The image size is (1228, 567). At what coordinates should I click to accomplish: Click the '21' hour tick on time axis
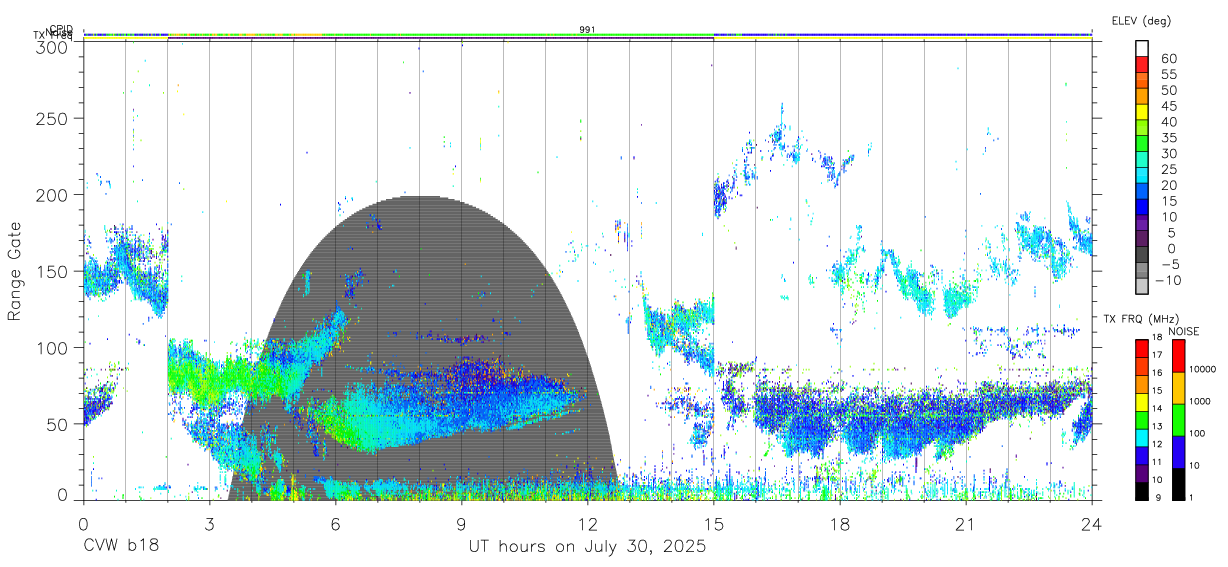coord(966,523)
